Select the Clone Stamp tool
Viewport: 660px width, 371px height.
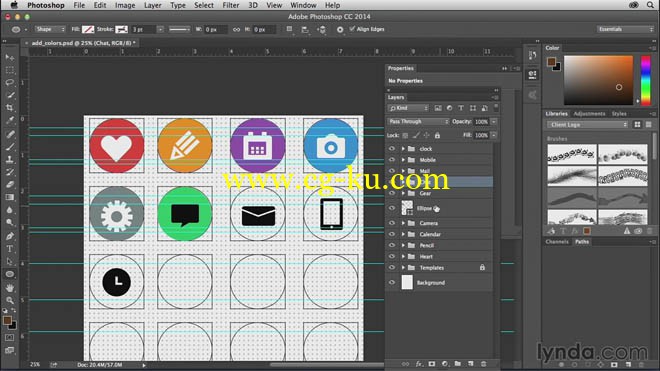coord(10,160)
